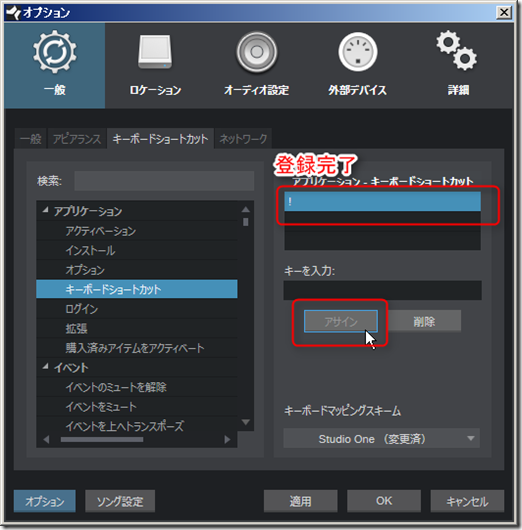Collapse the イベント tree group
The image size is (522, 530).
pyautogui.click(x=45, y=366)
